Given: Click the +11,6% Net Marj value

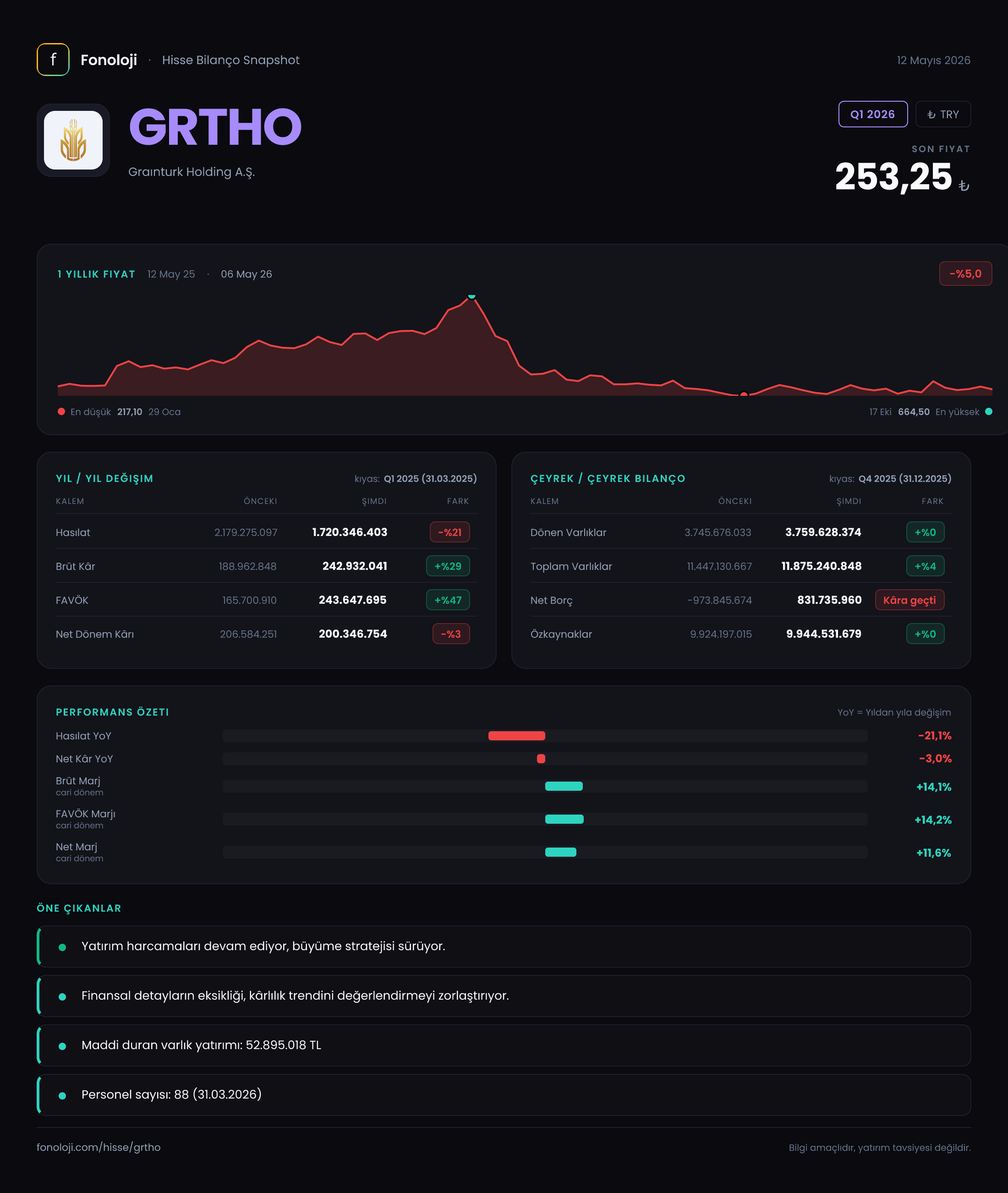Looking at the screenshot, I should (x=934, y=853).
